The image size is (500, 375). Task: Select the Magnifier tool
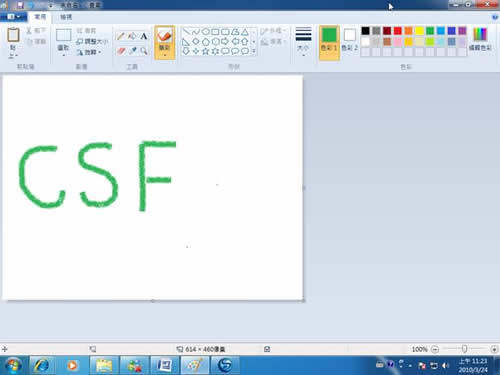coord(144,51)
